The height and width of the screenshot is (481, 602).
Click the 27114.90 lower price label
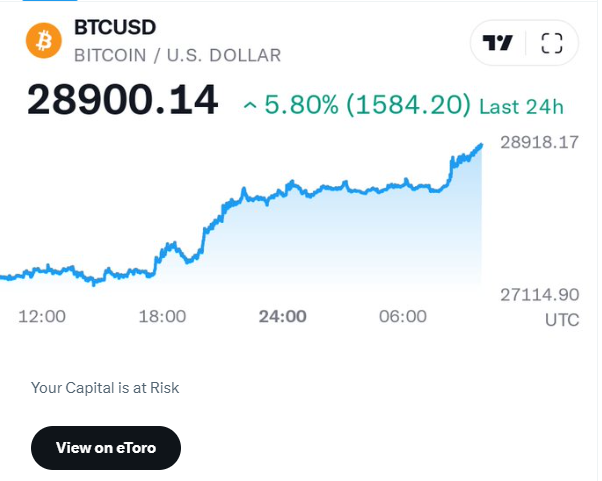tap(538, 294)
